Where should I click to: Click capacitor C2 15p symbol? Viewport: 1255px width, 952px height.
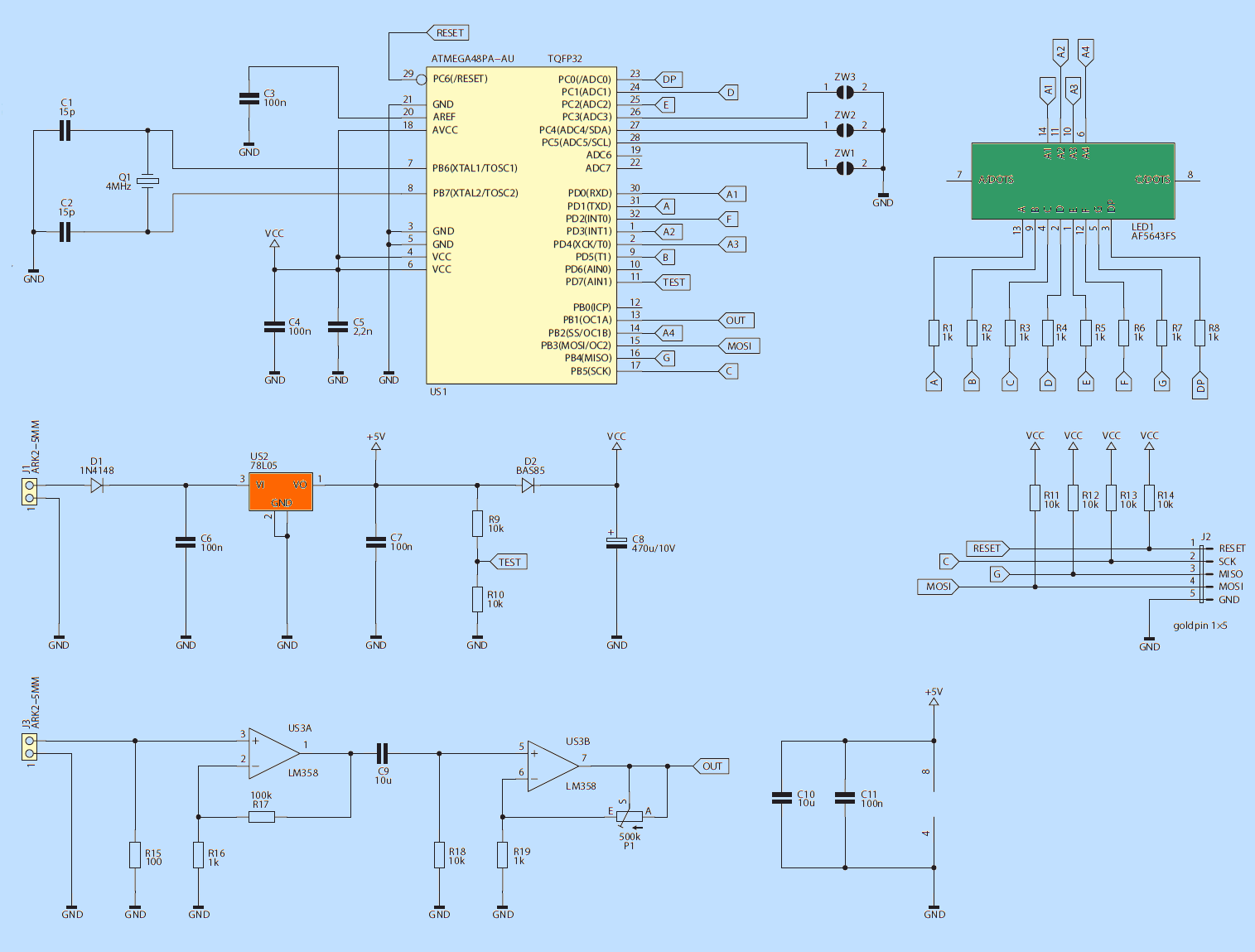click(65, 232)
